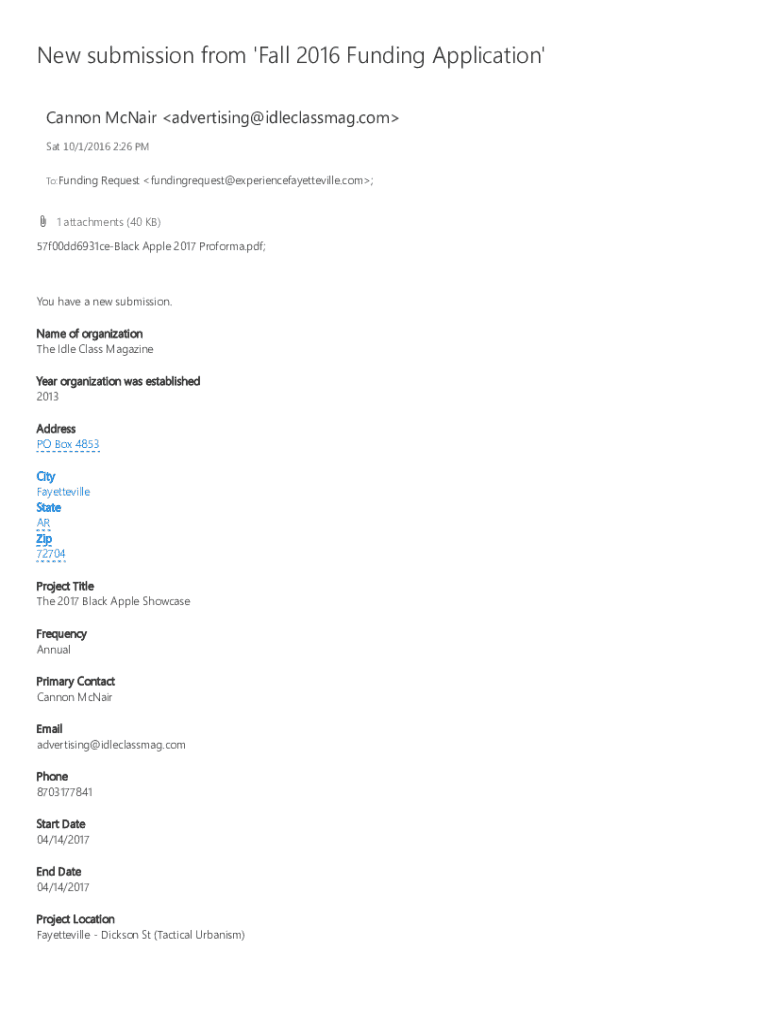Screen dimensions: 770x1024
Task: Click the AR state link
Action: coord(43,523)
